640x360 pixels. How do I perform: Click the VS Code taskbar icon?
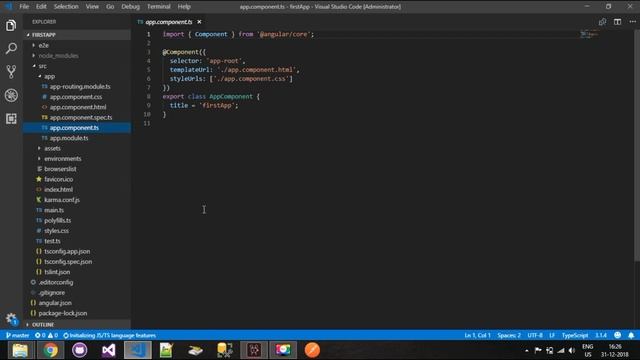pyautogui.click(x=138, y=350)
